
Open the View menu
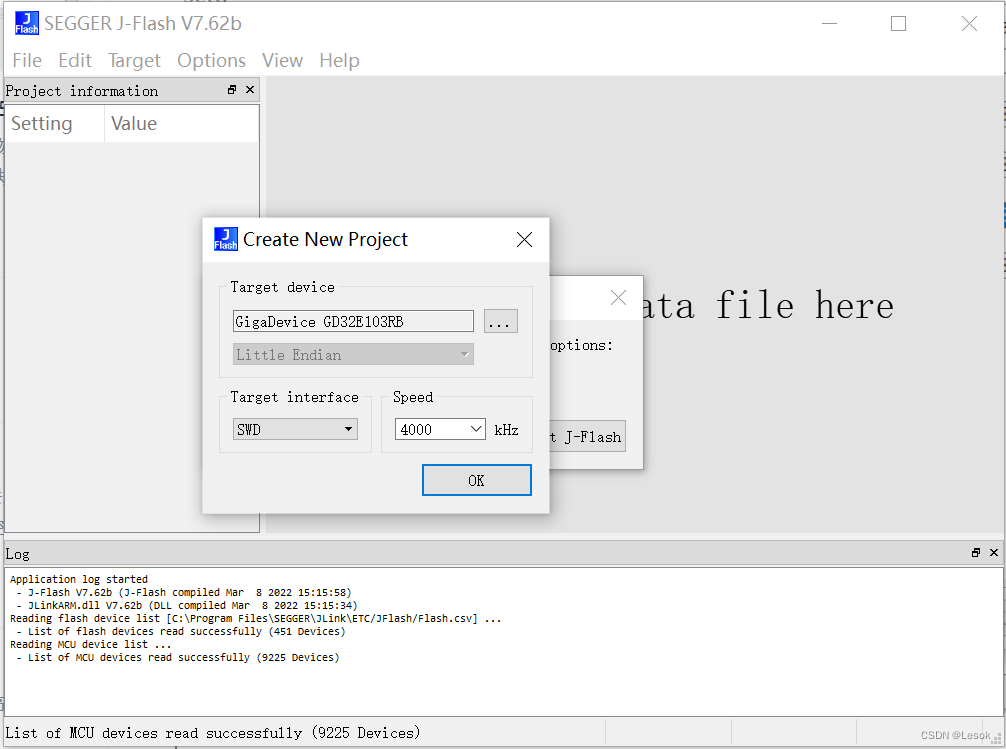click(x=282, y=60)
